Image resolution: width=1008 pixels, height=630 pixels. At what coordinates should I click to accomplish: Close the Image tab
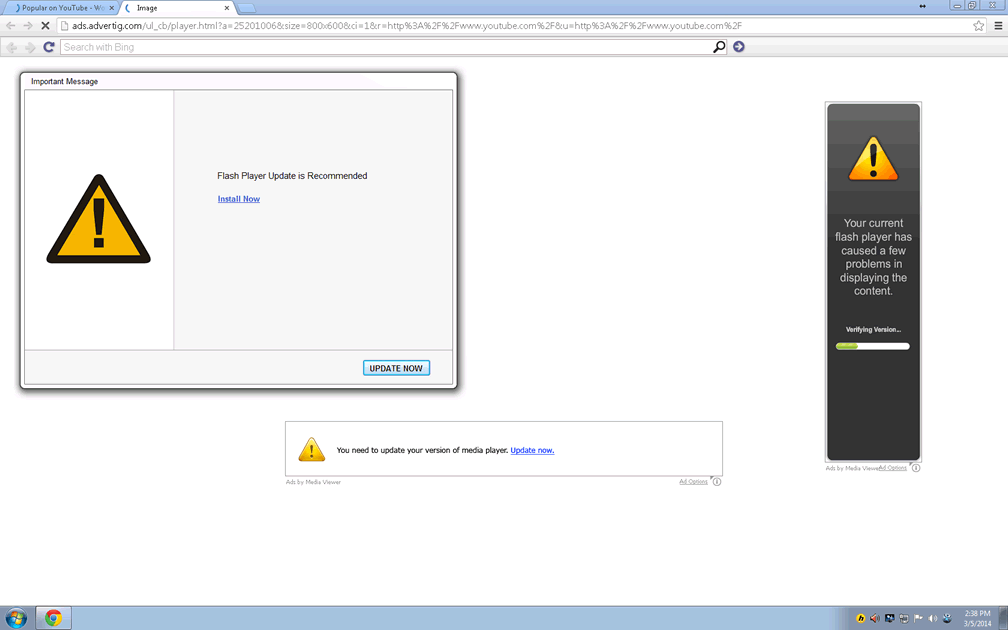pyautogui.click(x=227, y=8)
